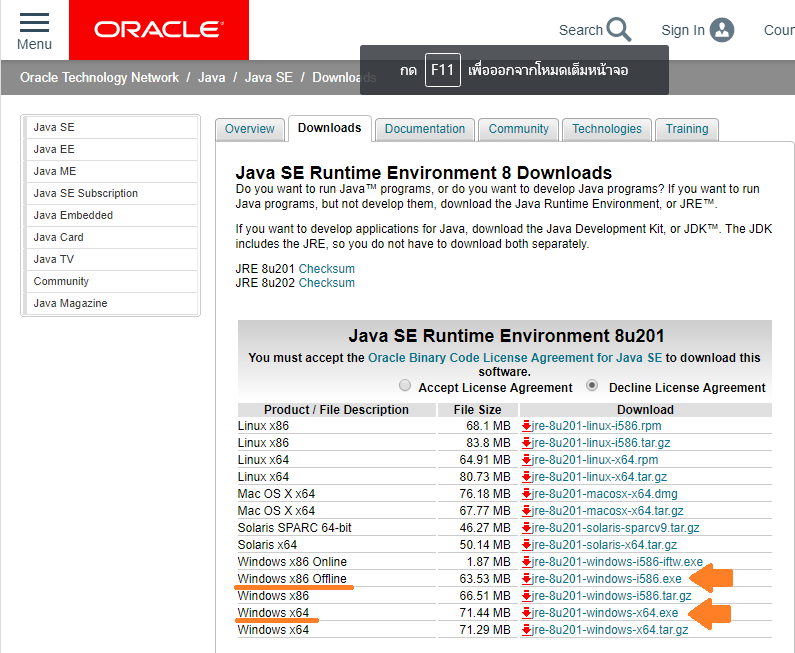Click Java SE breadcrumb link
795x653 pixels.
(269, 77)
